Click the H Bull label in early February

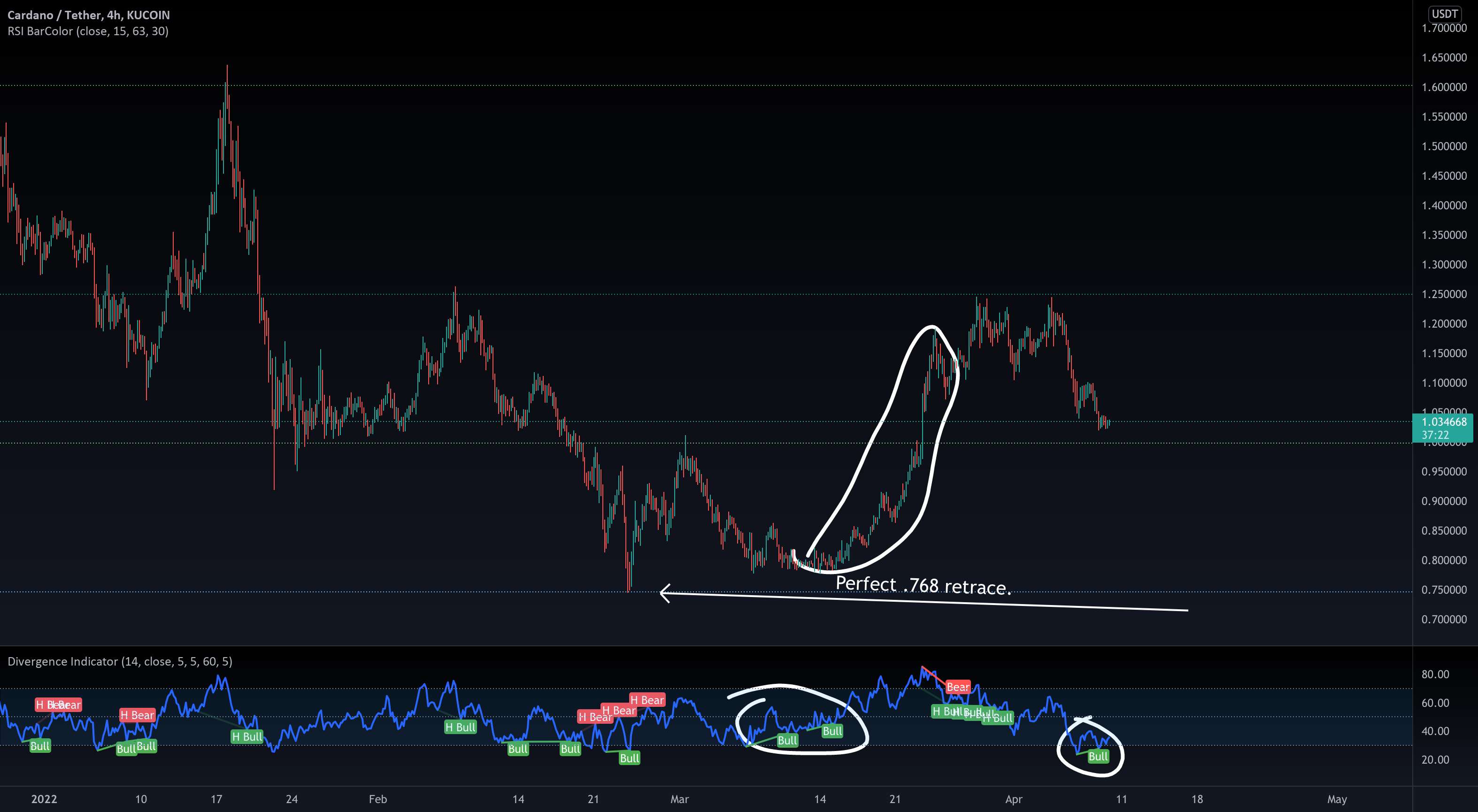pyautogui.click(x=460, y=728)
